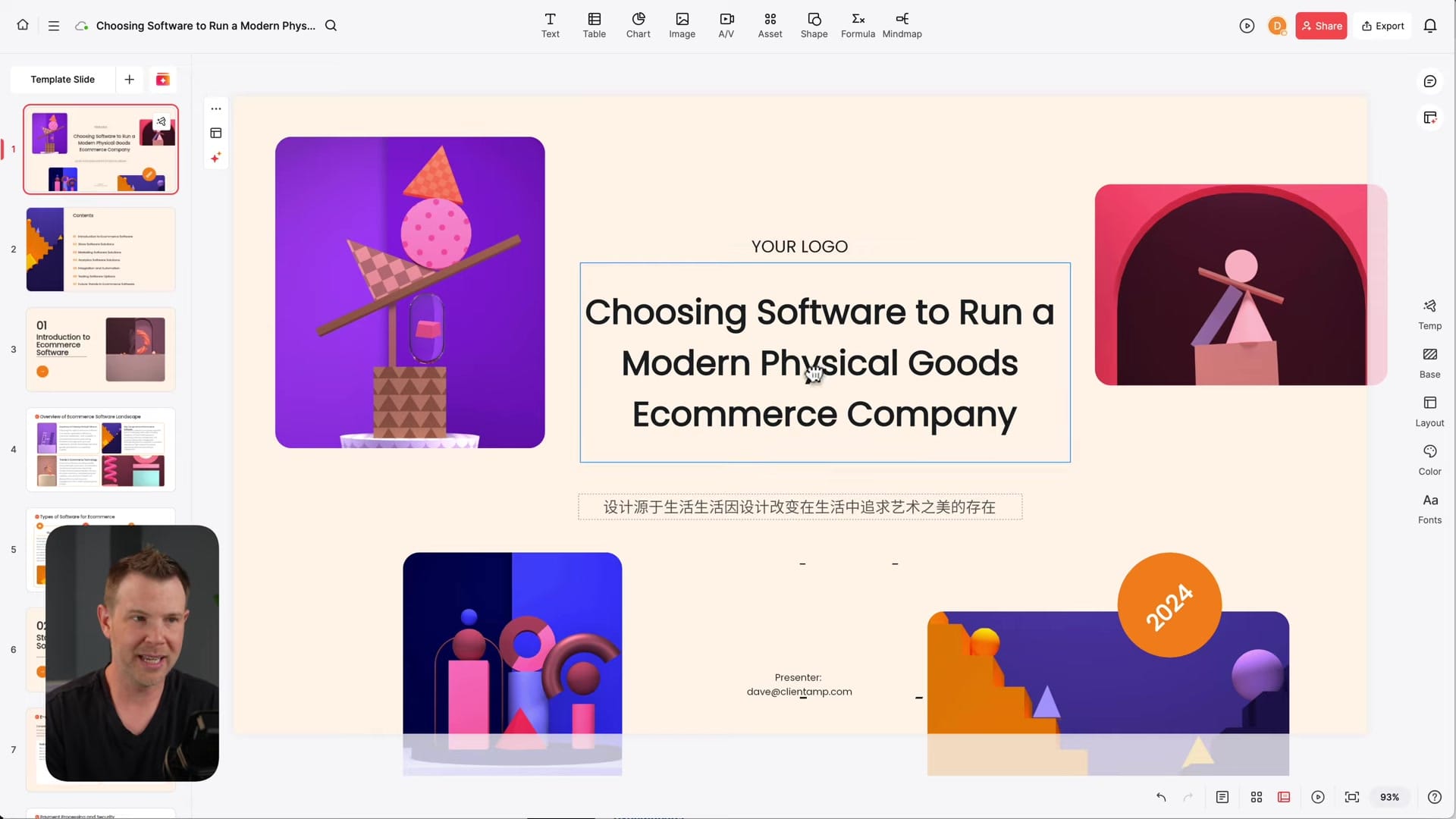Open the Temp panel

click(x=1430, y=315)
